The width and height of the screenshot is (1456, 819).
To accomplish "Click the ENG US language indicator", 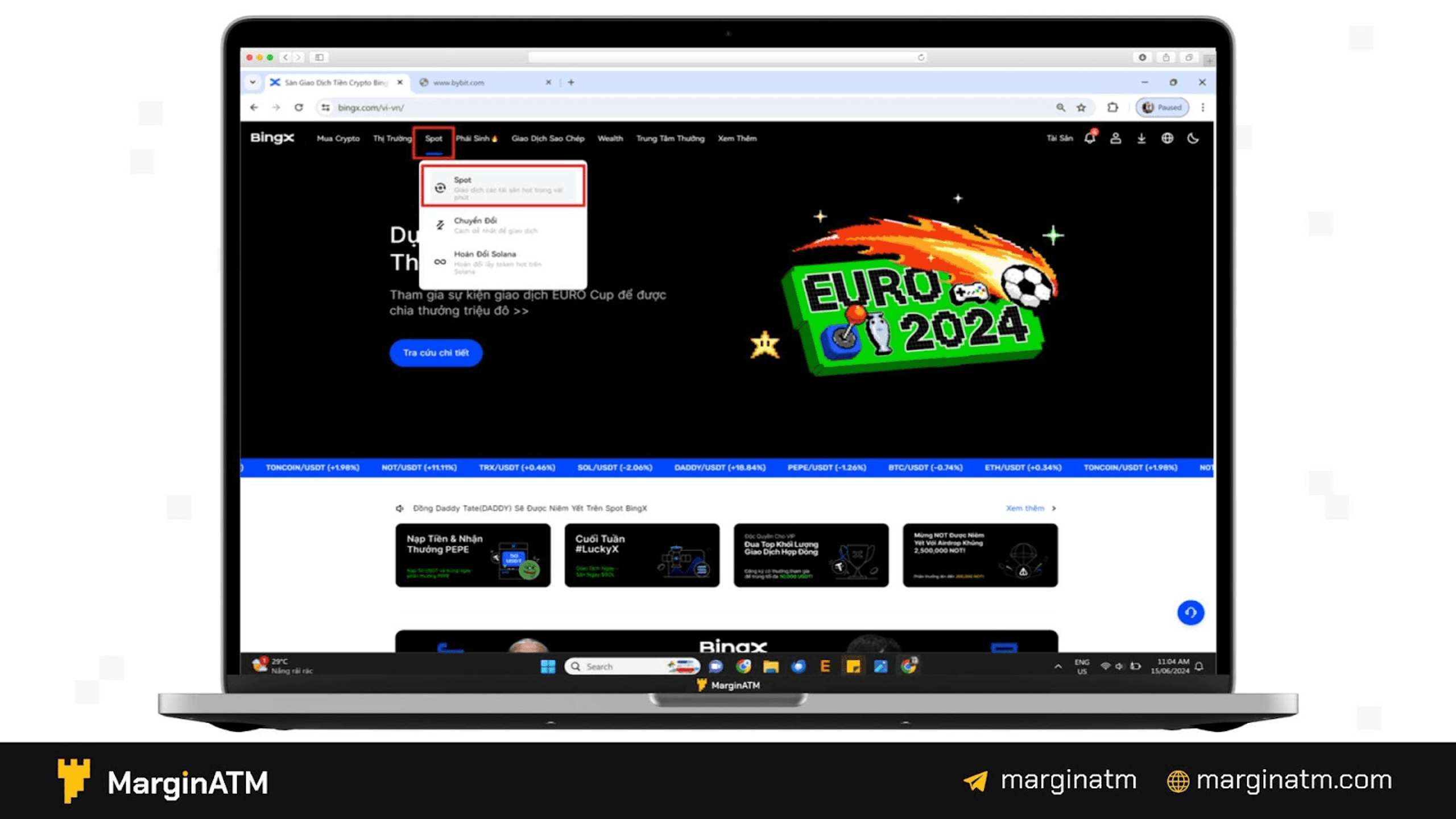I will pyautogui.click(x=1082, y=667).
